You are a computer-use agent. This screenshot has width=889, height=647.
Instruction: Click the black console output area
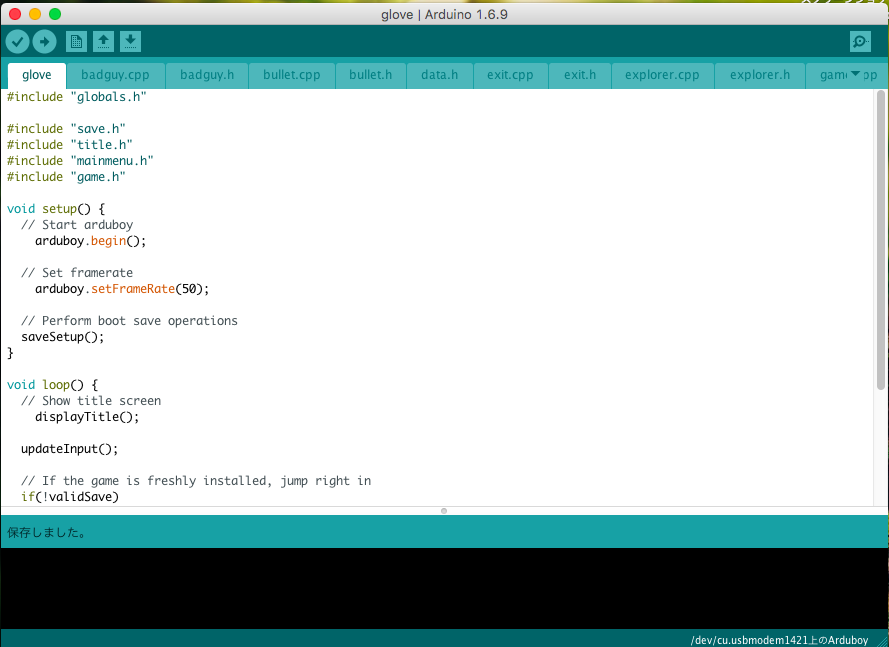coord(444,588)
